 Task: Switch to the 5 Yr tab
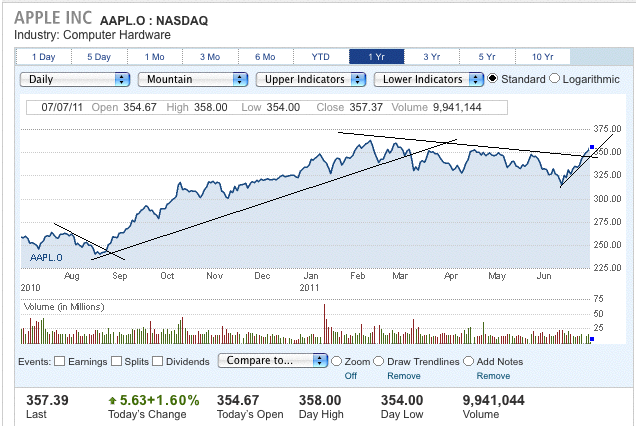tap(487, 57)
